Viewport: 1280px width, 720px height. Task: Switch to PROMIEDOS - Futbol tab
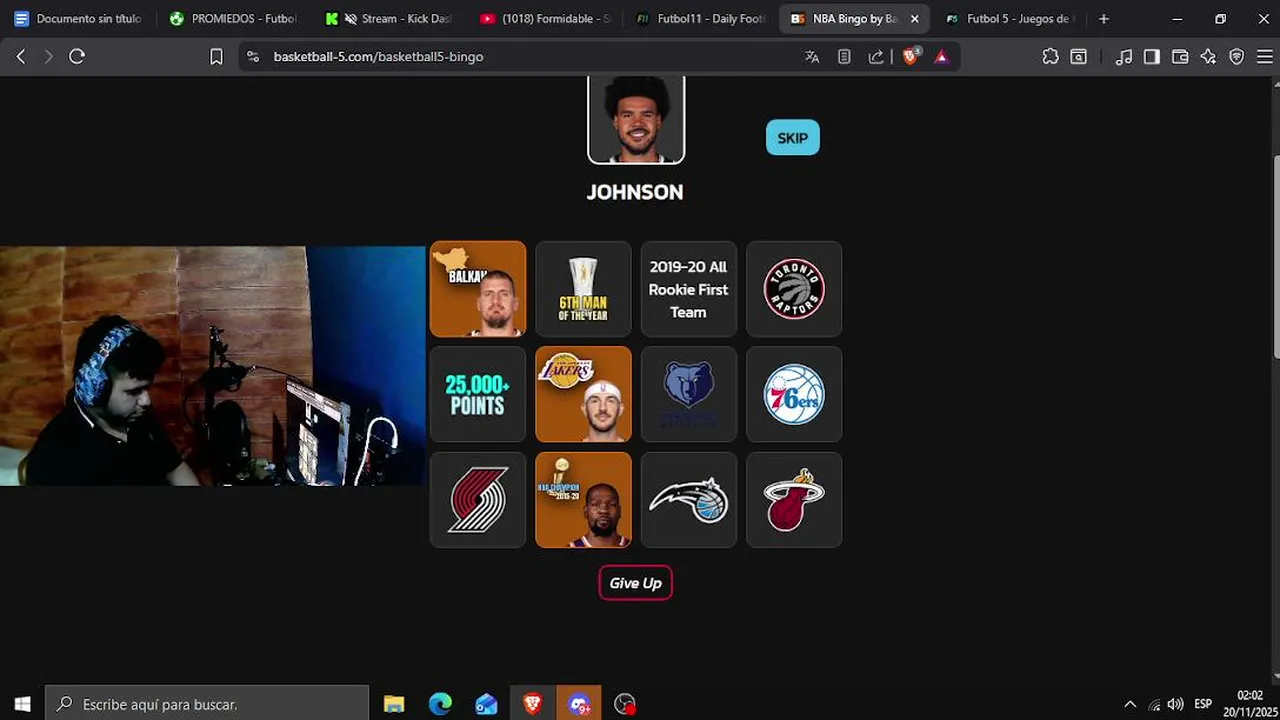(233, 19)
